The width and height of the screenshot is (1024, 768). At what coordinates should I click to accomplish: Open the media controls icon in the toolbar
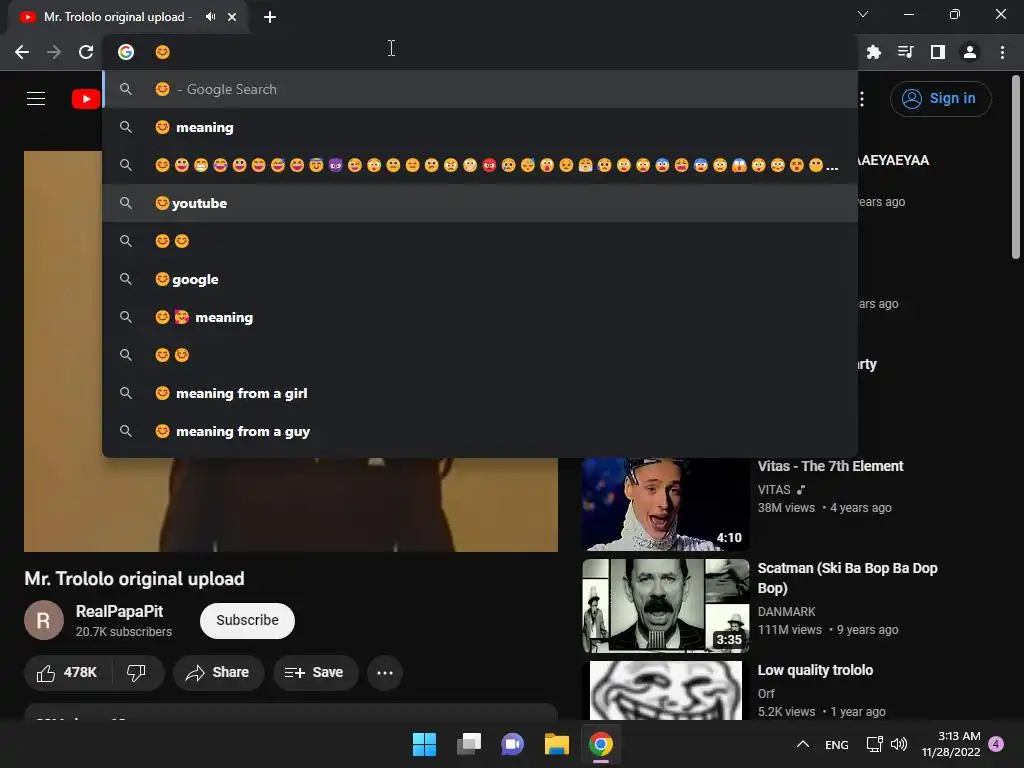tap(905, 52)
